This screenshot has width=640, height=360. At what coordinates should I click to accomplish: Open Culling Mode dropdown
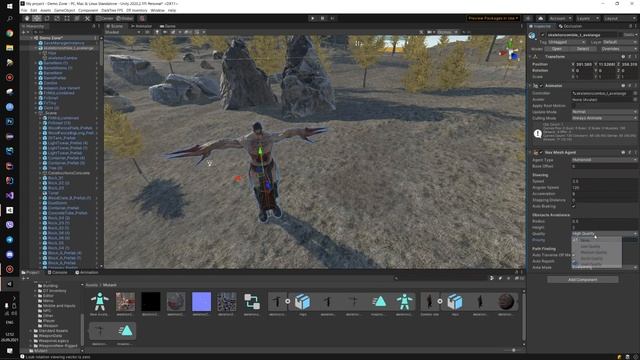(x=604, y=118)
